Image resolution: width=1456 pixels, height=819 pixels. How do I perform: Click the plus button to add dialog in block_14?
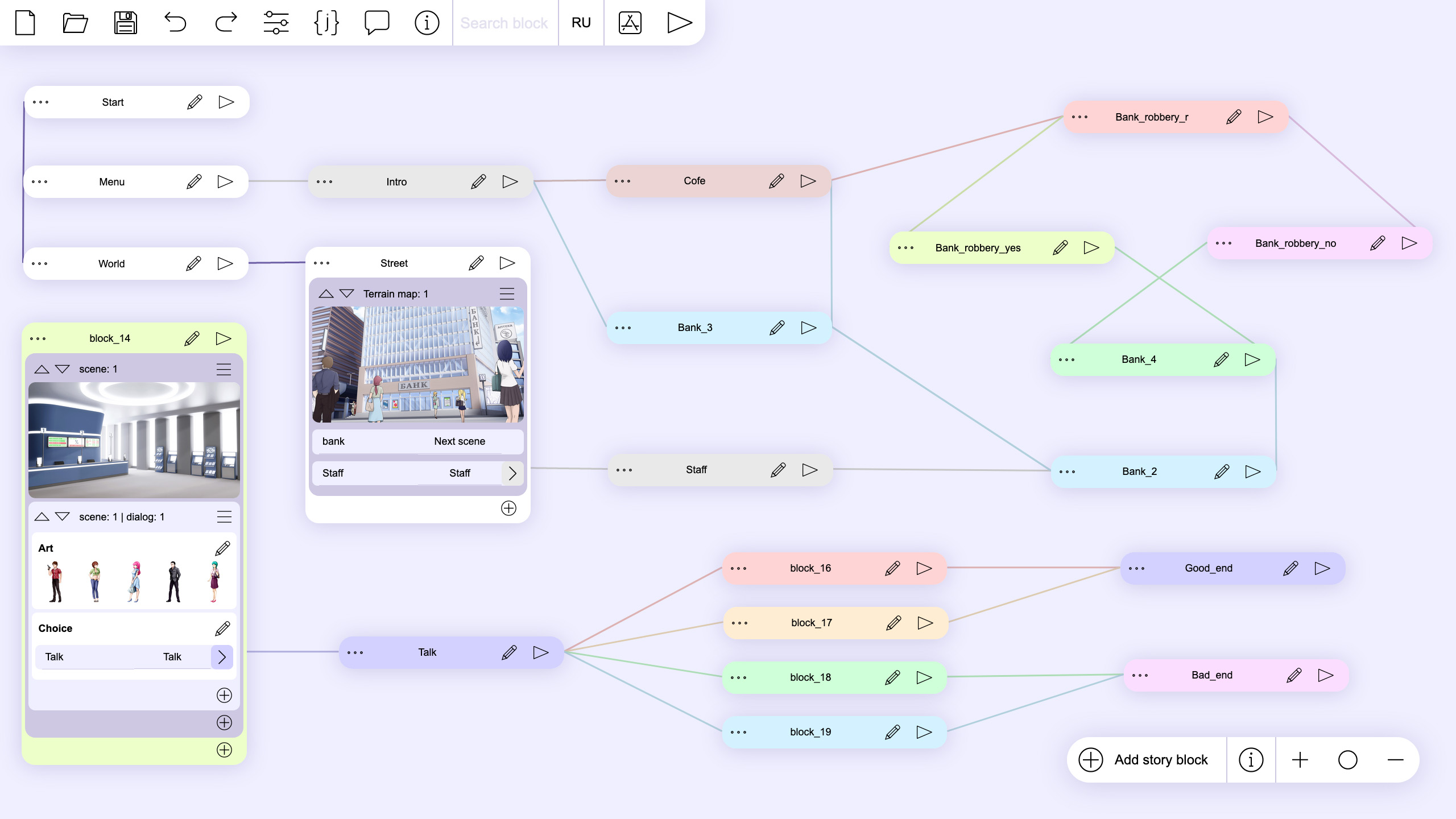[x=224, y=722]
